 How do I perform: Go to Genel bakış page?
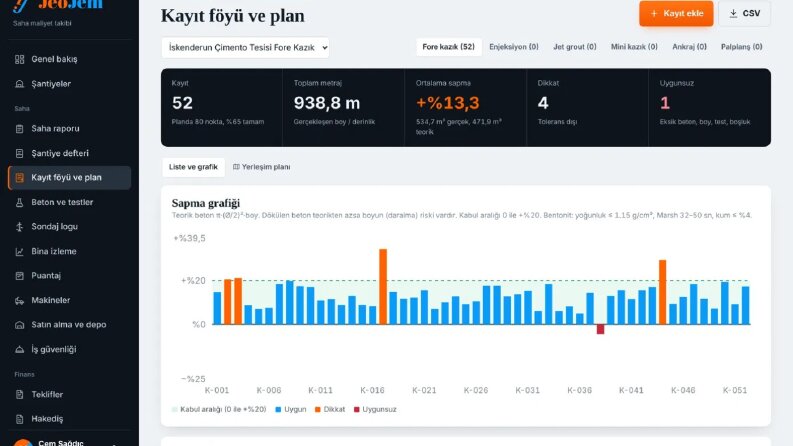(x=69, y=59)
